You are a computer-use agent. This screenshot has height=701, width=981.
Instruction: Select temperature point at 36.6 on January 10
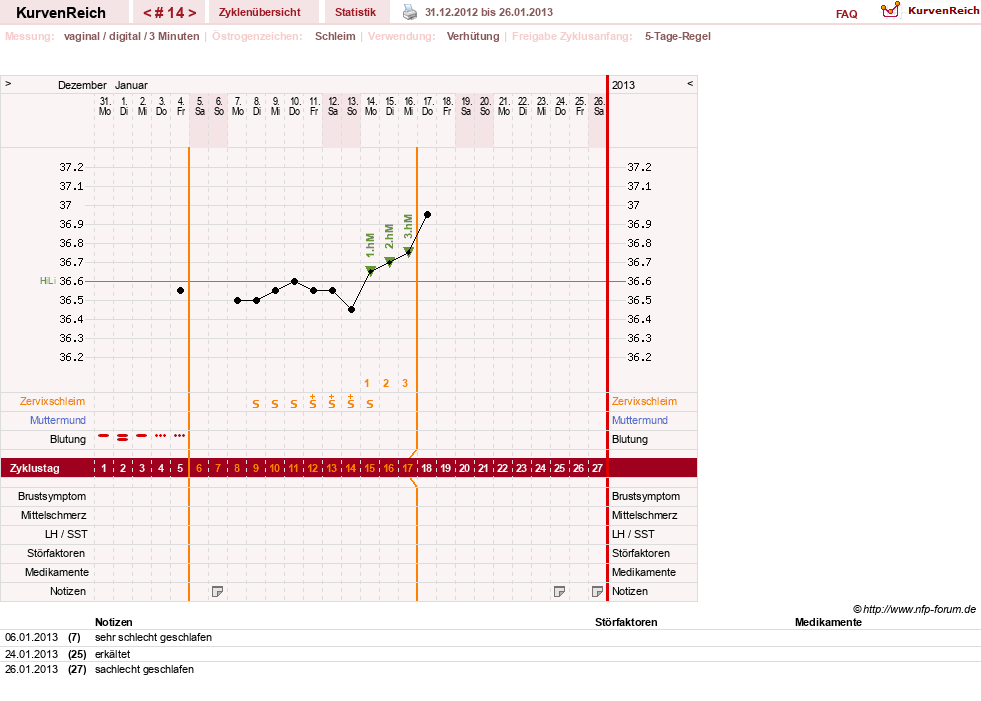(294, 282)
